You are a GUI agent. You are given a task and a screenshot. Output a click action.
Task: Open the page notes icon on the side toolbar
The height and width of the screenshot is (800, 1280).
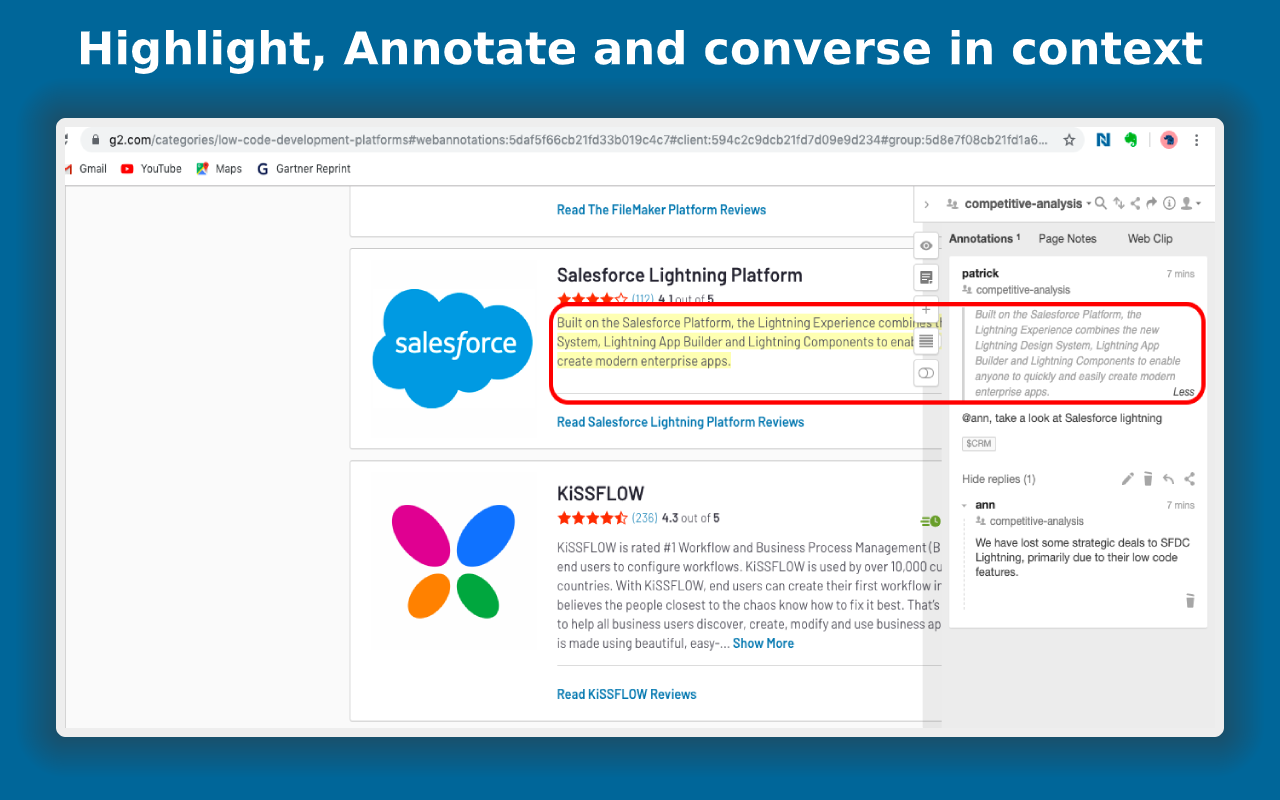point(926,277)
